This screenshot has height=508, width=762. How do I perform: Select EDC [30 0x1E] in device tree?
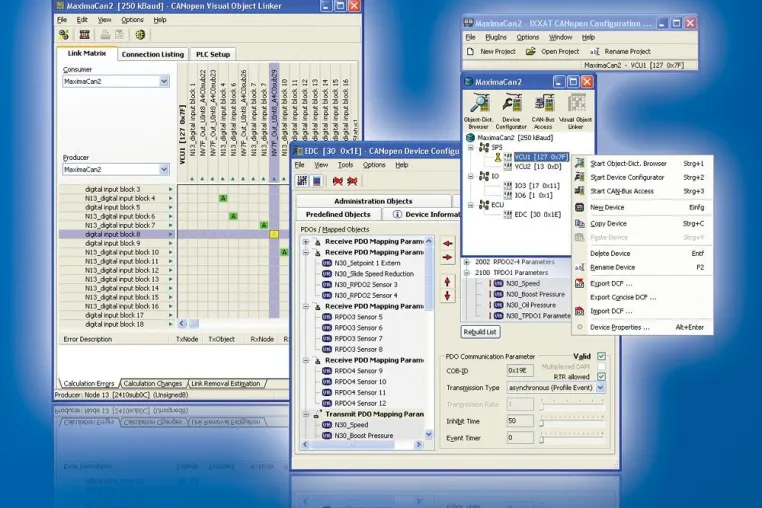point(538,214)
